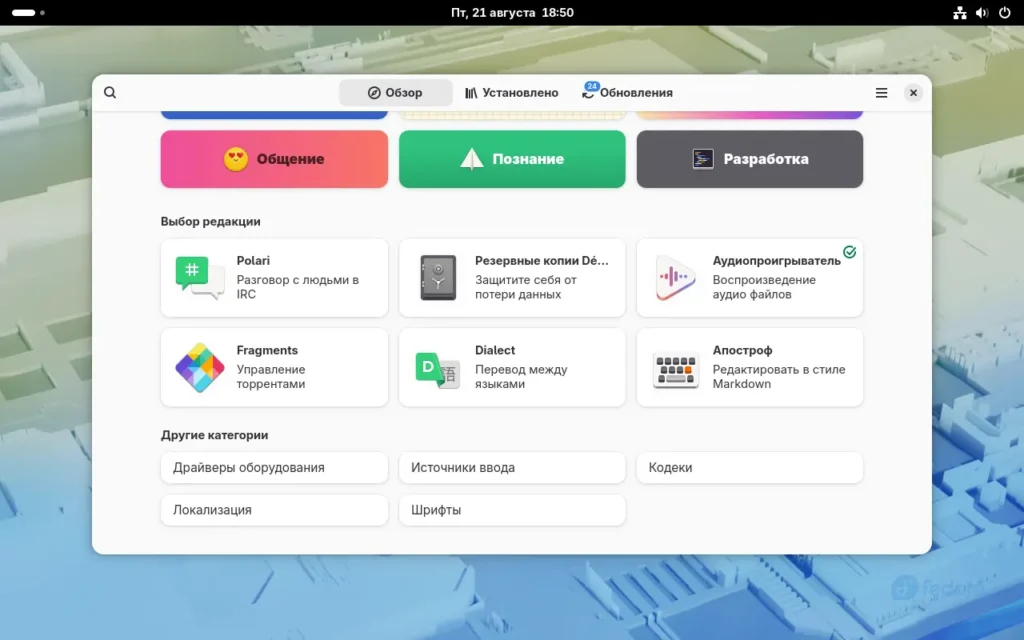Click description 'Перевод между языками'
Image resolution: width=1024 pixels, height=640 pixels.
[x=521, y=376]
